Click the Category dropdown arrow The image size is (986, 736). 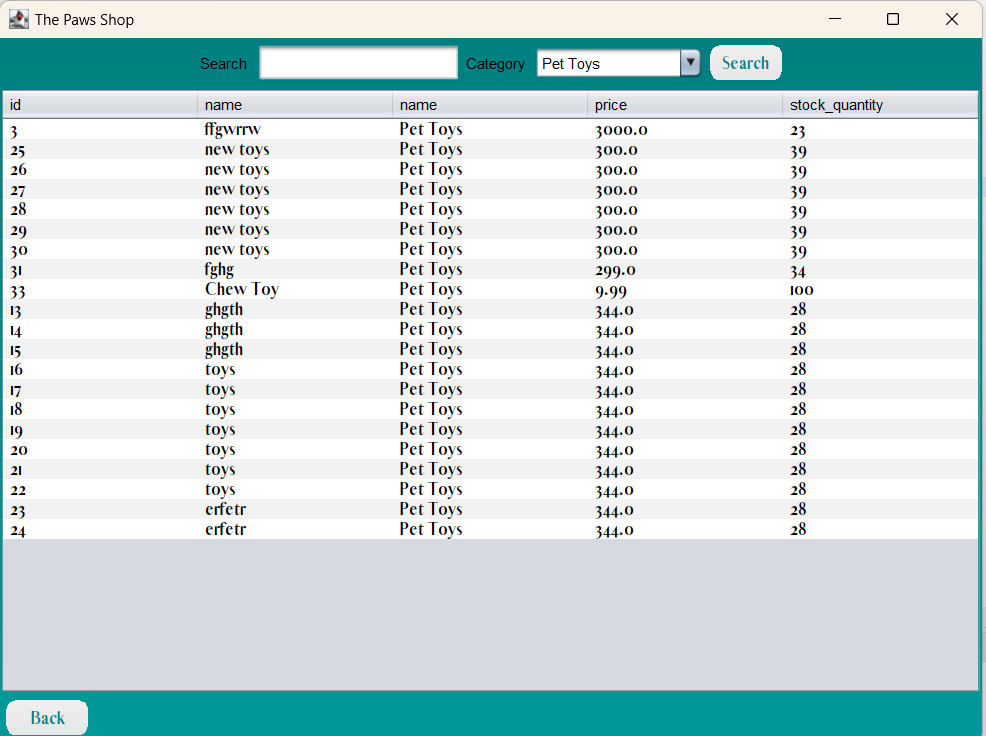click(x=690, y=62)
